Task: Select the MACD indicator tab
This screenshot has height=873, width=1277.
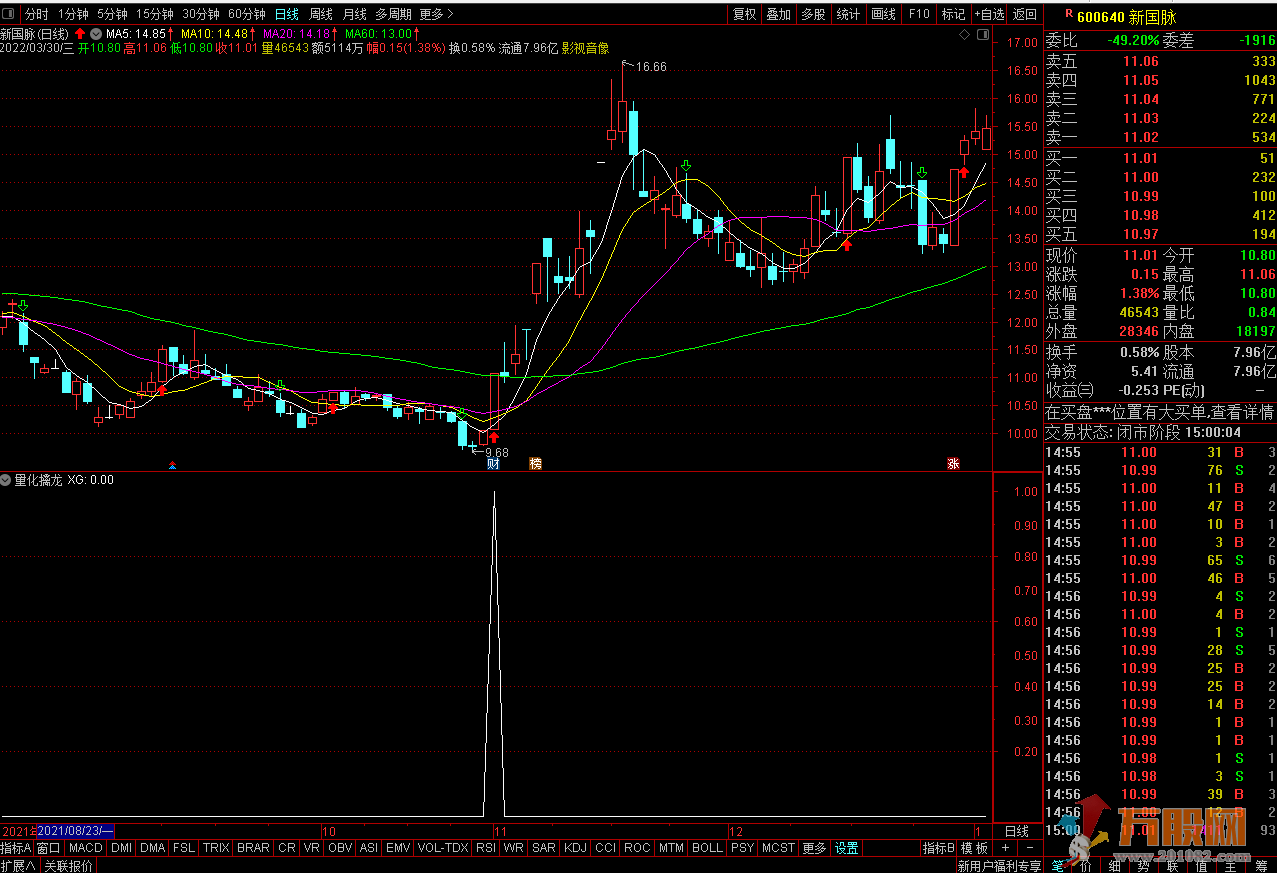Action: pos(86,848)
